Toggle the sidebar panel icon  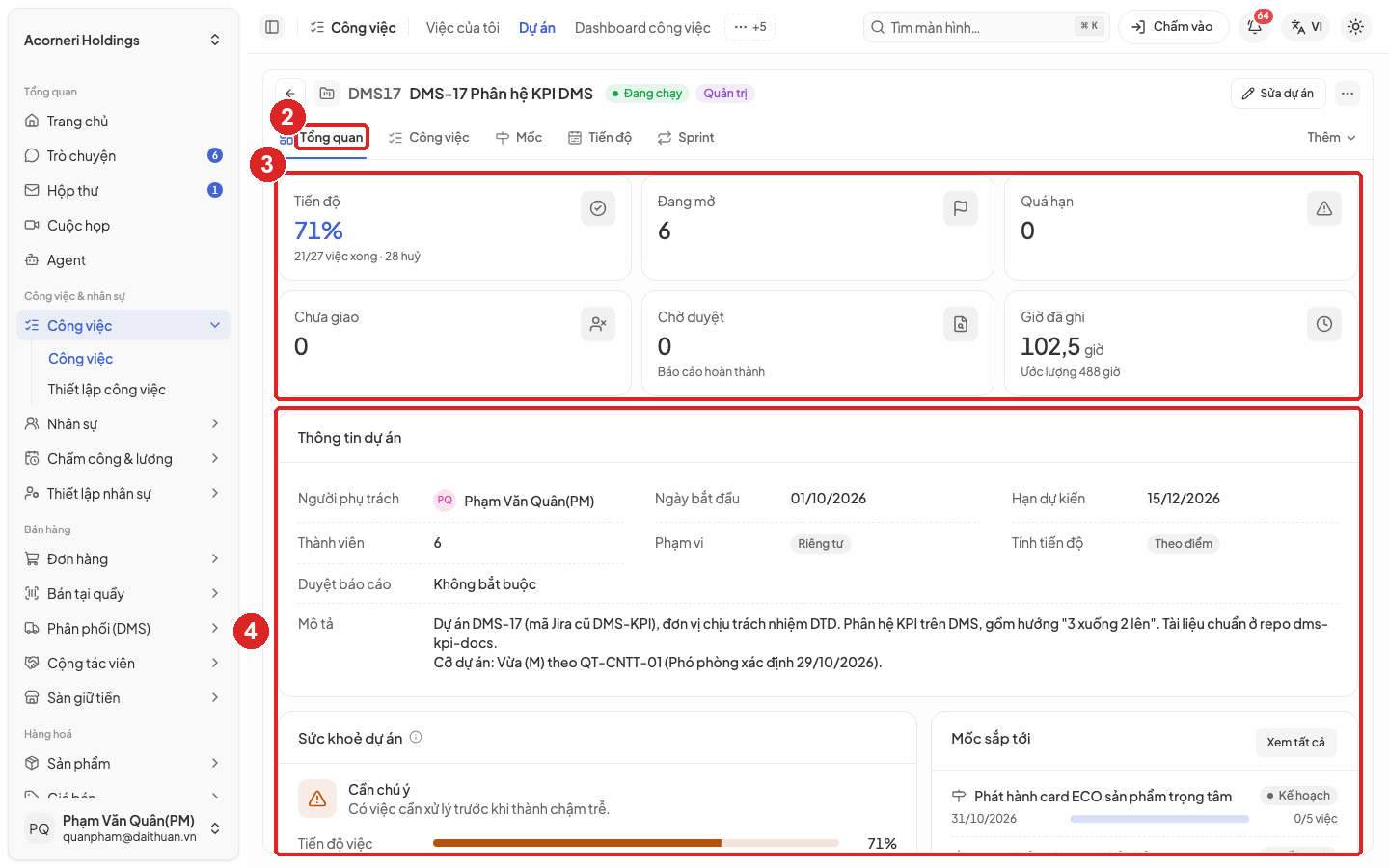coord(272,27)
